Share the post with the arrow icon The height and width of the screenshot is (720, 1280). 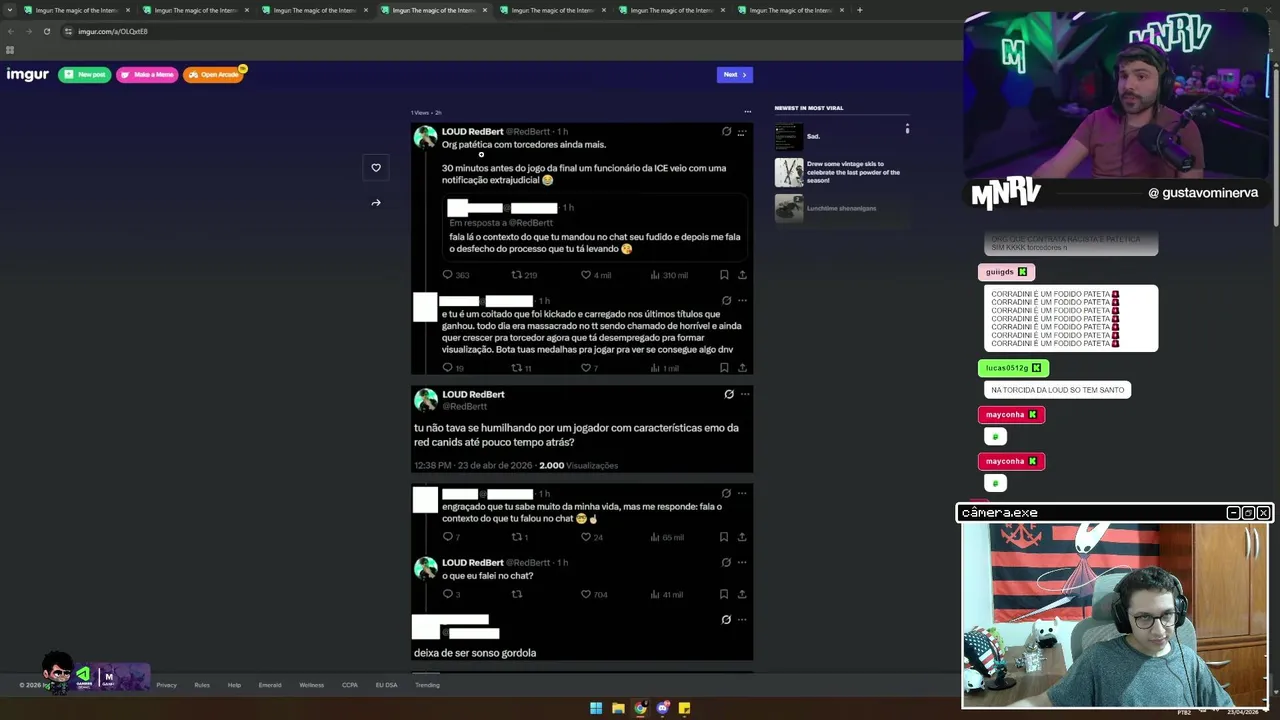pyautogui.click(x=376, y=203)
